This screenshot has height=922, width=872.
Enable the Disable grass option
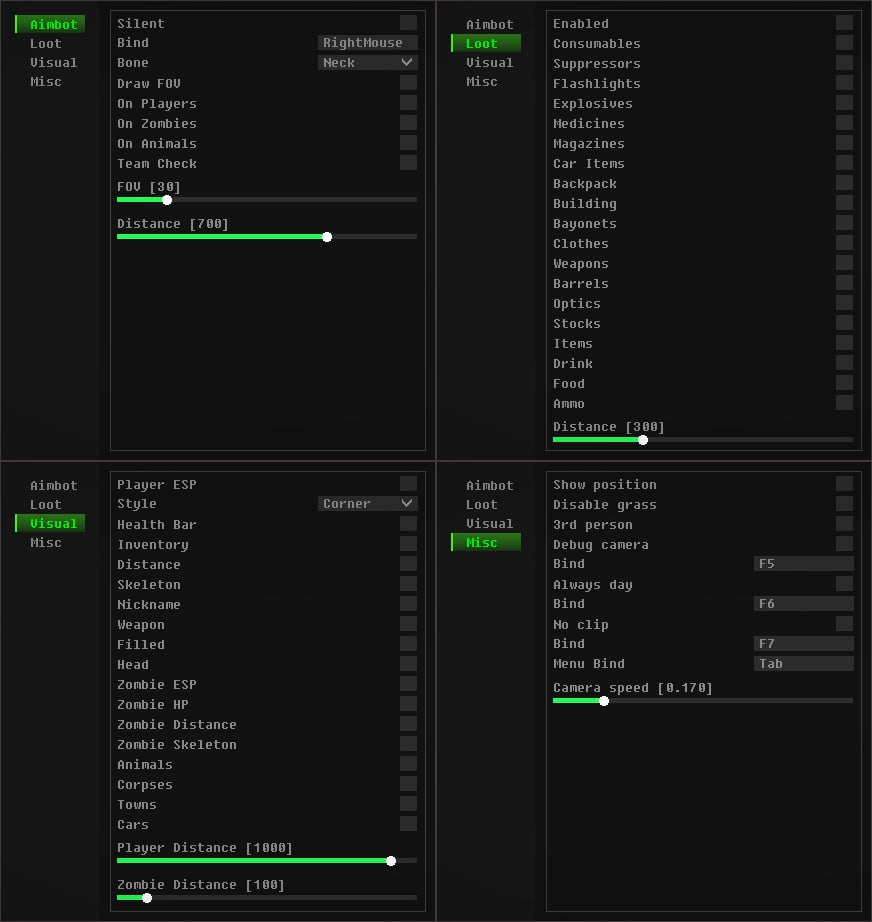[x=845, y=503]
